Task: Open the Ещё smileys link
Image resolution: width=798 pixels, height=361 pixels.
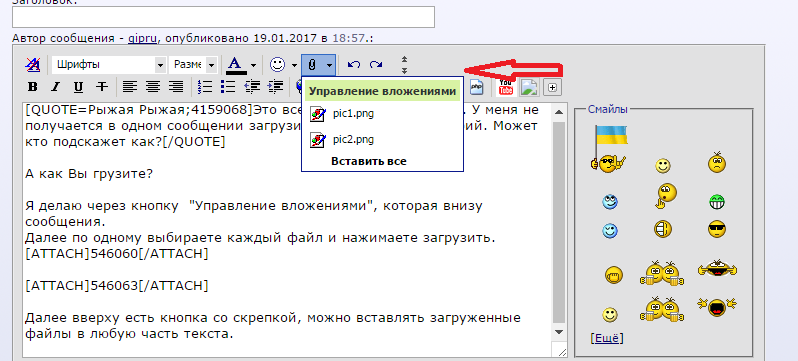Action: tap(606, 338)
